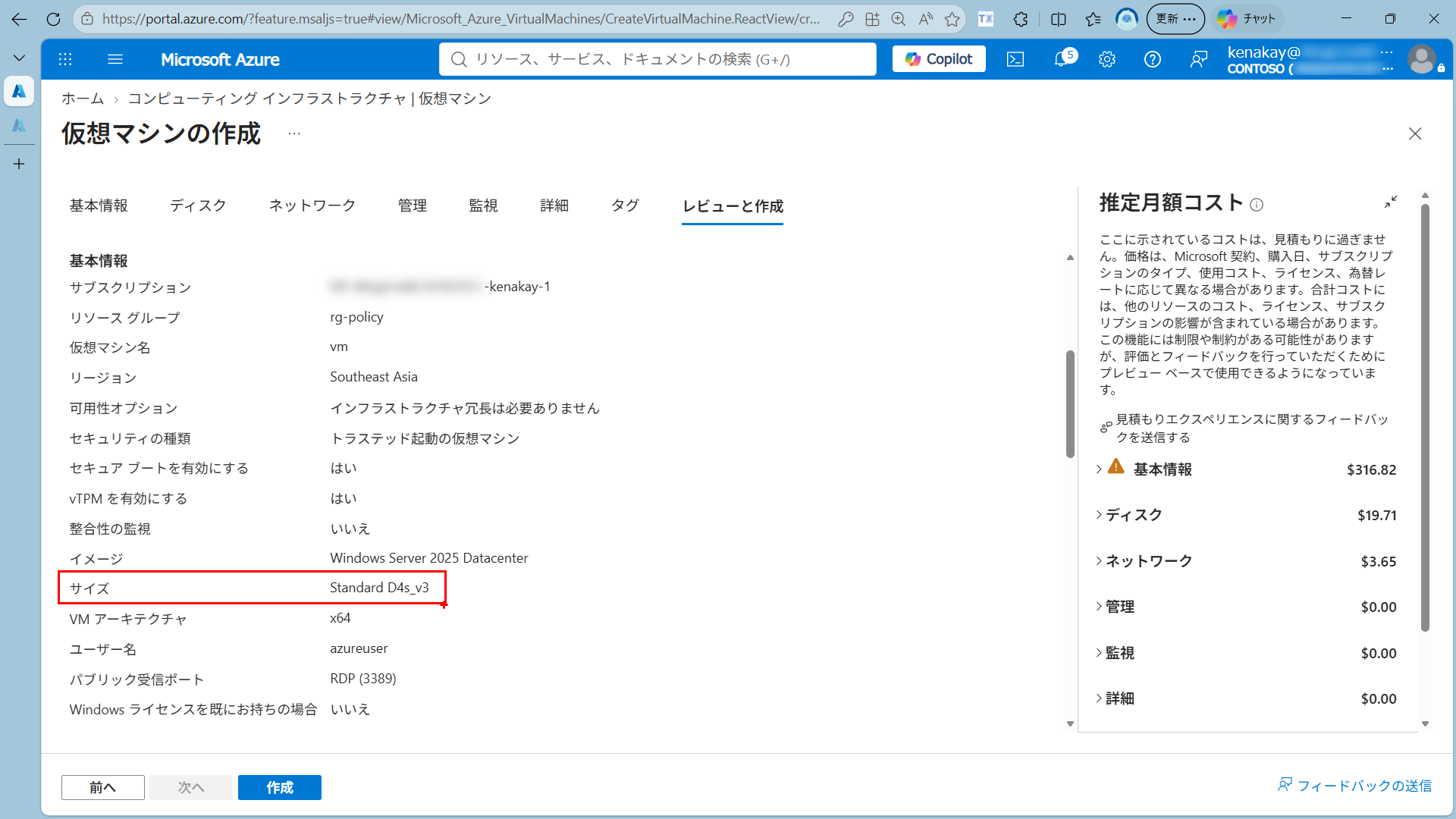Open portal settings gear icon

[1107, 59]
